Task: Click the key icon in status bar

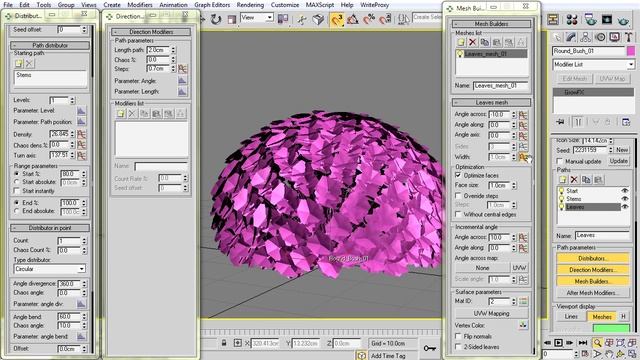Action: point(429,348)
